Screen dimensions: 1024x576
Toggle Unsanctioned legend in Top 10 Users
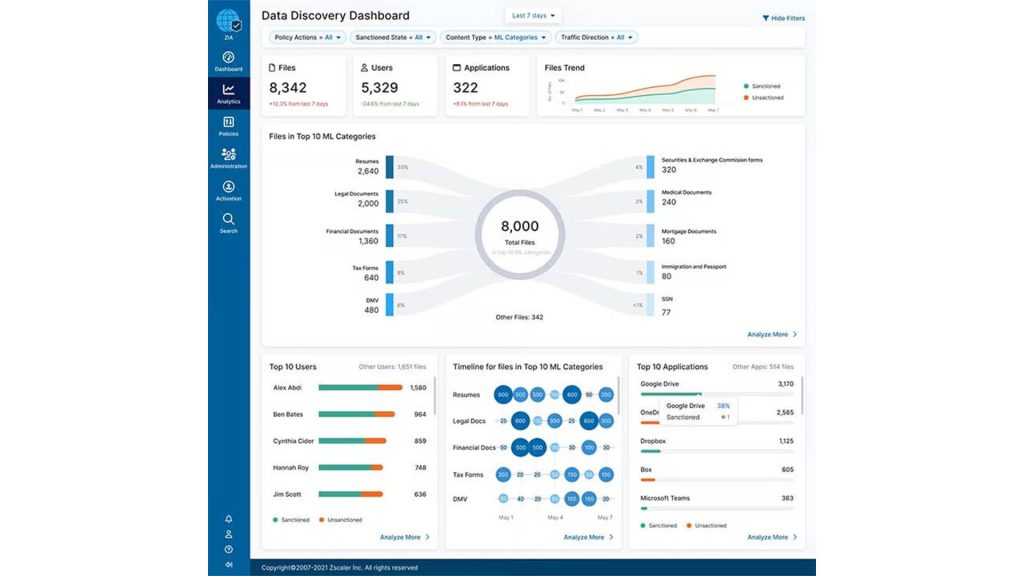click(340, 520)
